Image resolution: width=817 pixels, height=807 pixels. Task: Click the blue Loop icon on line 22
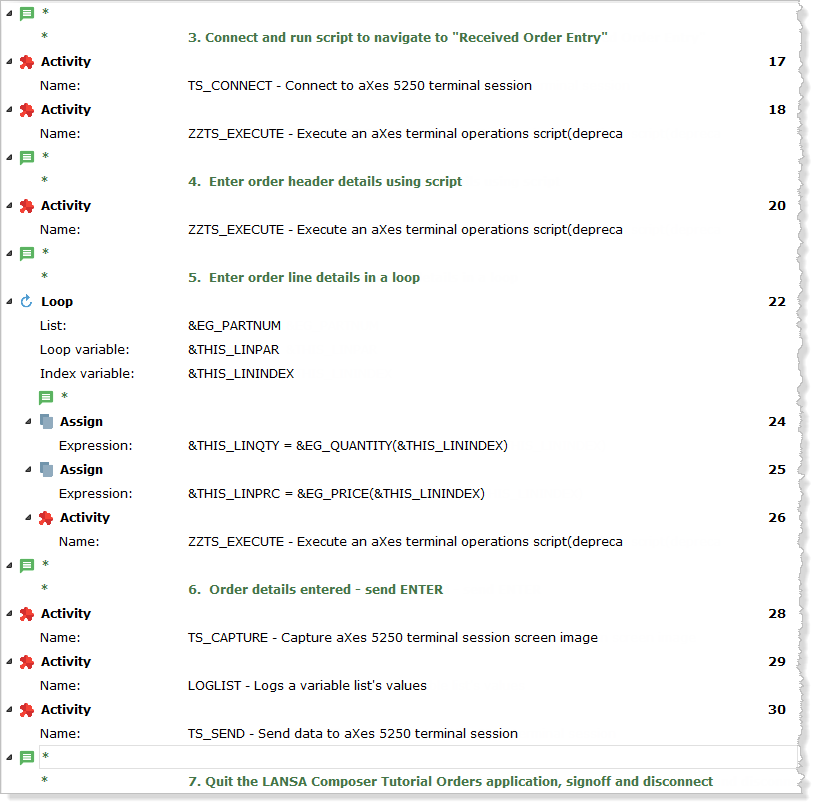(x=27, y=302)
